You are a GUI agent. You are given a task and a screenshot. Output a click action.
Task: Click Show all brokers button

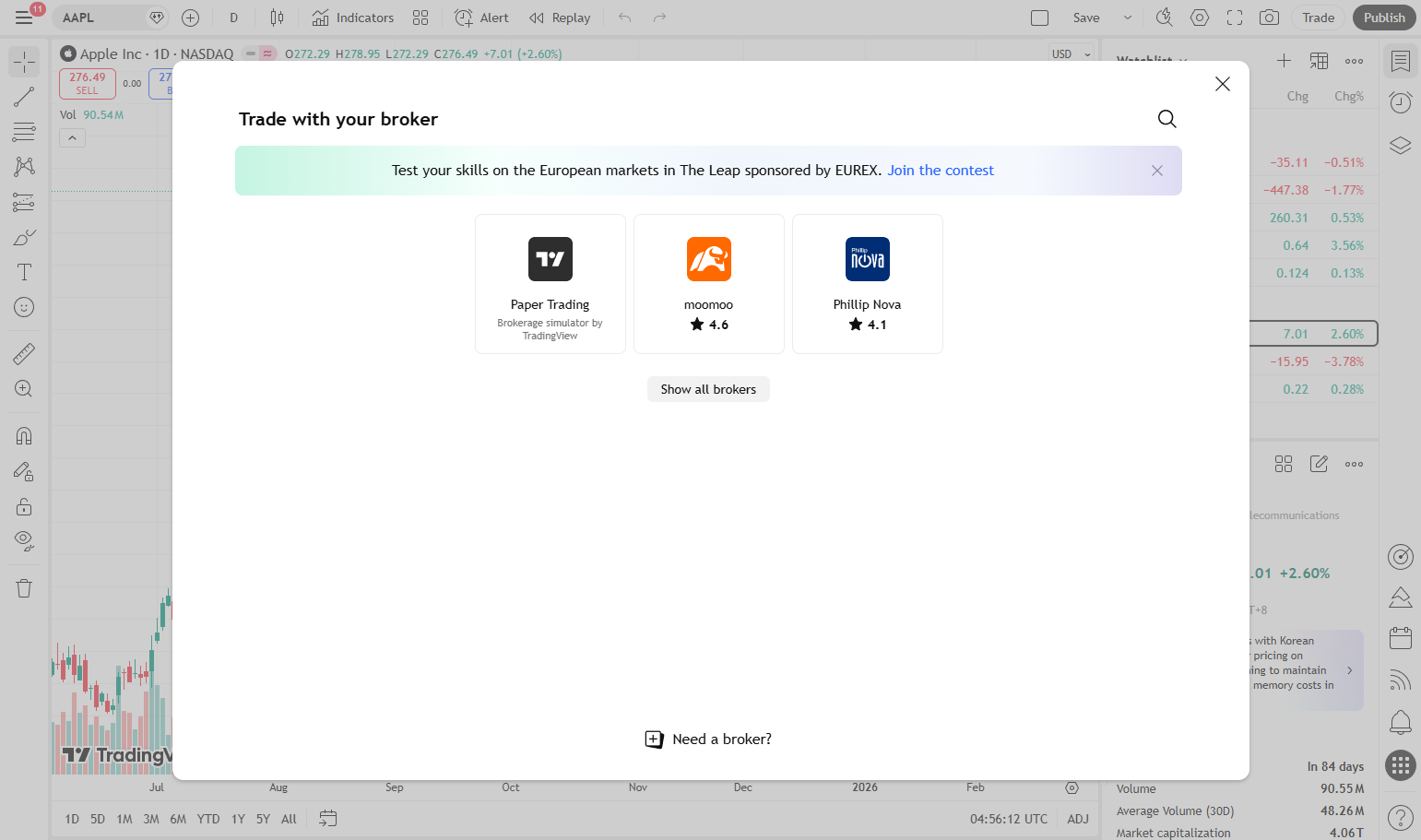coord(708,389)
